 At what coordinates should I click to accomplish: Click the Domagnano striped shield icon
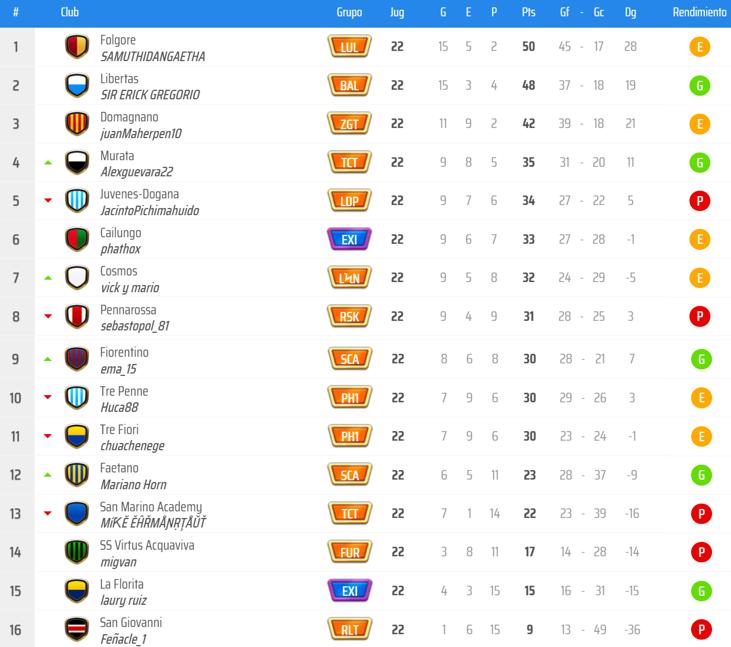tap(77, 124)
